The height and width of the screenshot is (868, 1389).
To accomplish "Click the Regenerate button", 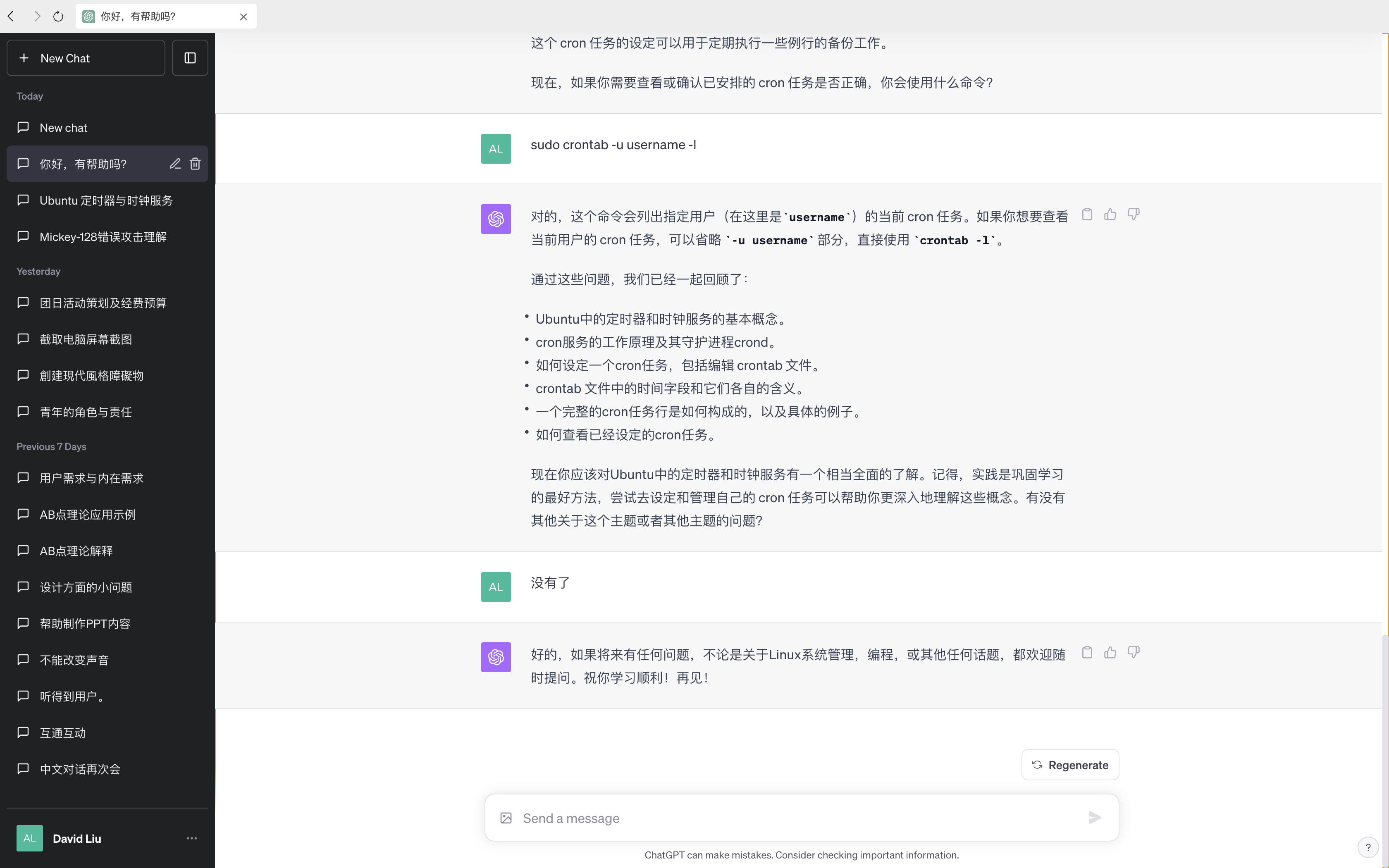I will pyautogui.click(x=1070, y=765).
